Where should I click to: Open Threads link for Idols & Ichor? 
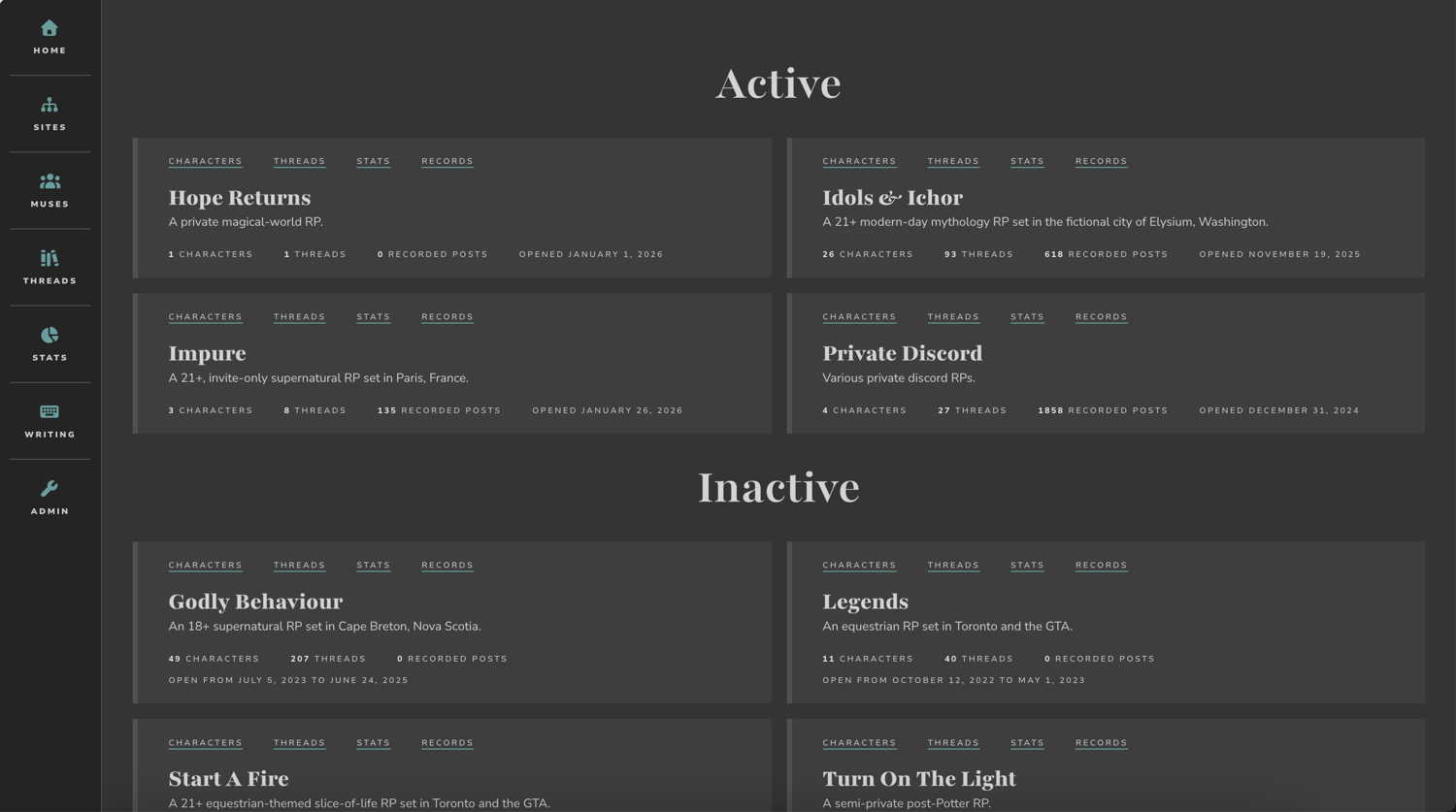coord(953,161)
